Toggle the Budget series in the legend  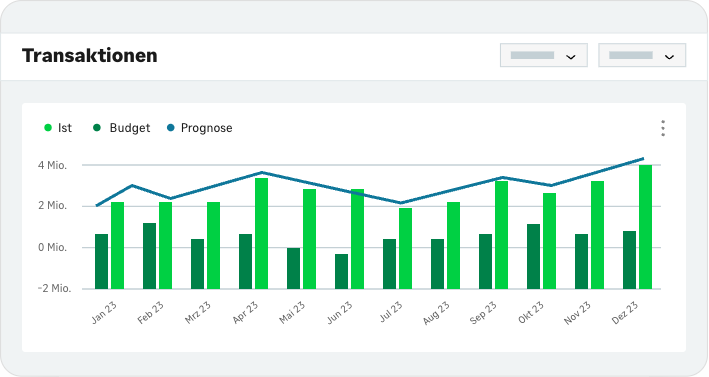tap(121, 128)
